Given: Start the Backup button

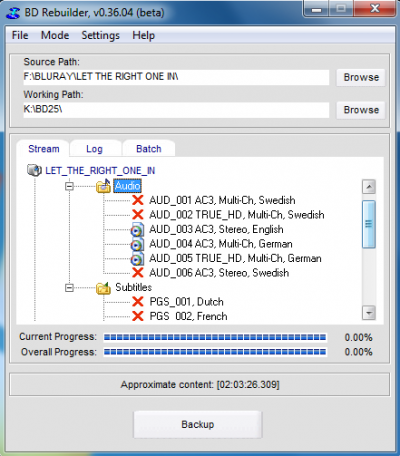Looking at the screenshot, I should pyautogui.click(x=198, y=424).
